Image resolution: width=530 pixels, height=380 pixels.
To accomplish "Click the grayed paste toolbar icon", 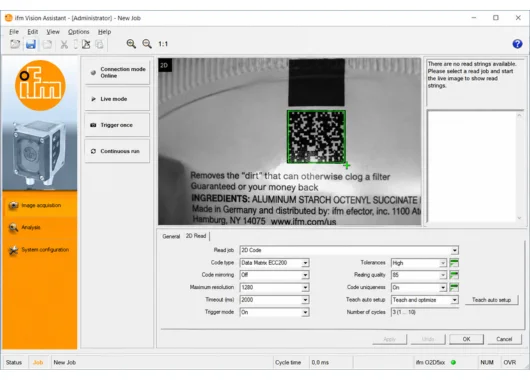I will coord(99,44).
